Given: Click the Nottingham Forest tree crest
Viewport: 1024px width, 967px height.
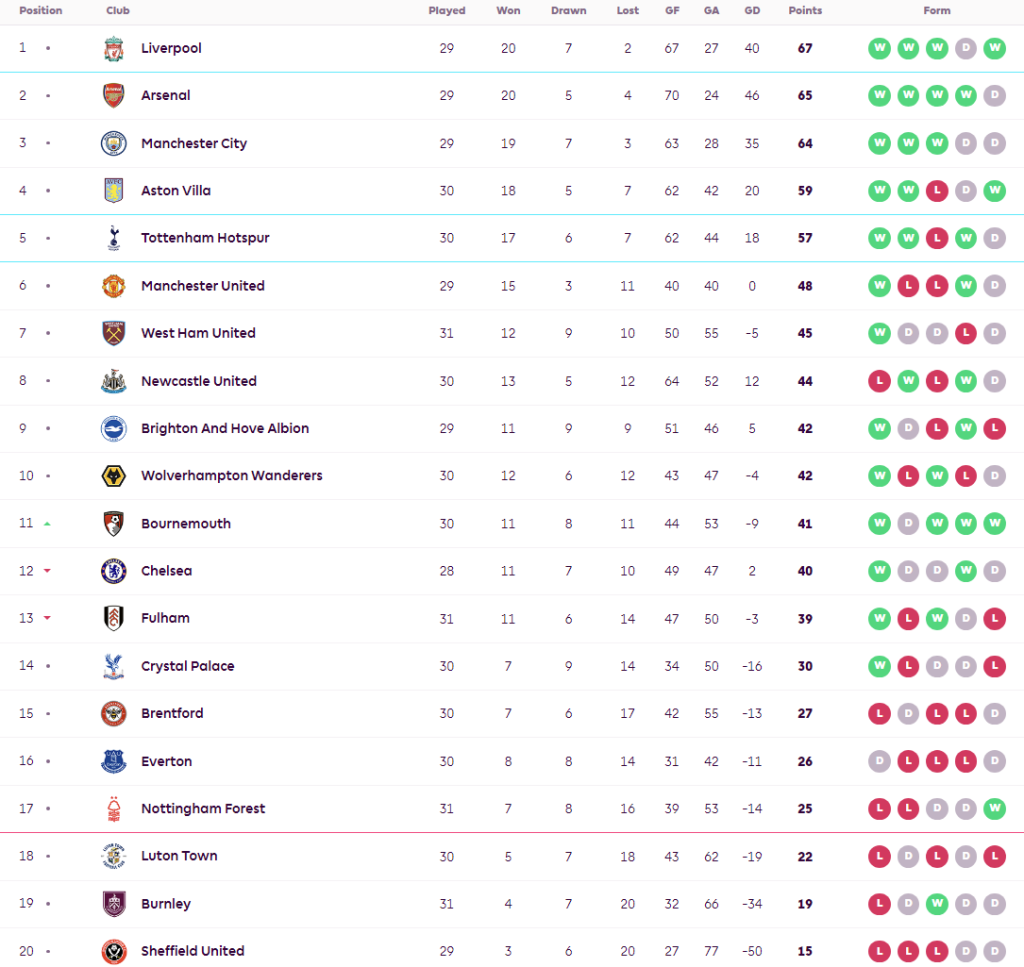Looking at the screenshot, I should click(113, 809).
